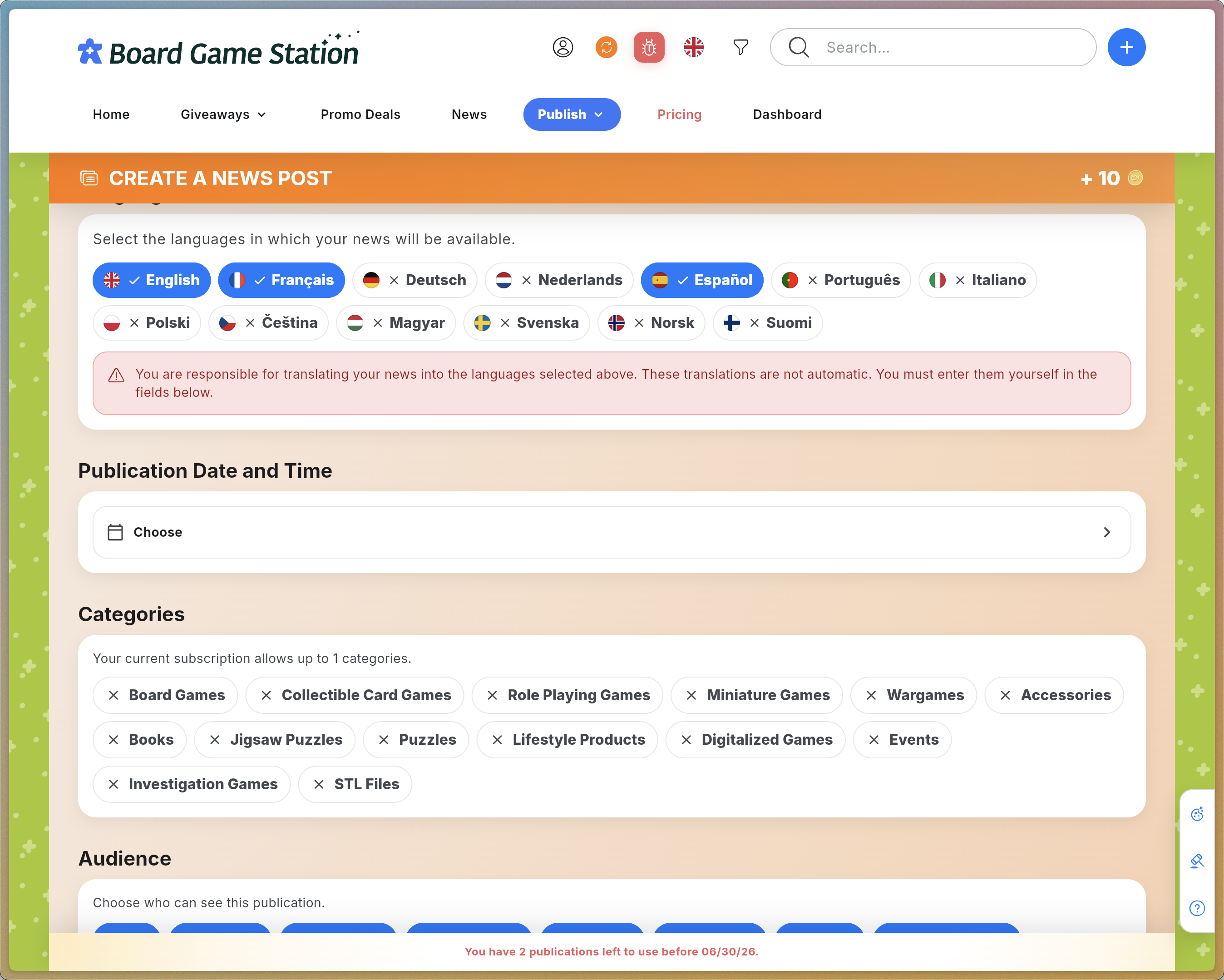Click the search magnifier icon
This screenshot has width=1224, height=980.
click(x=798, y=47)
